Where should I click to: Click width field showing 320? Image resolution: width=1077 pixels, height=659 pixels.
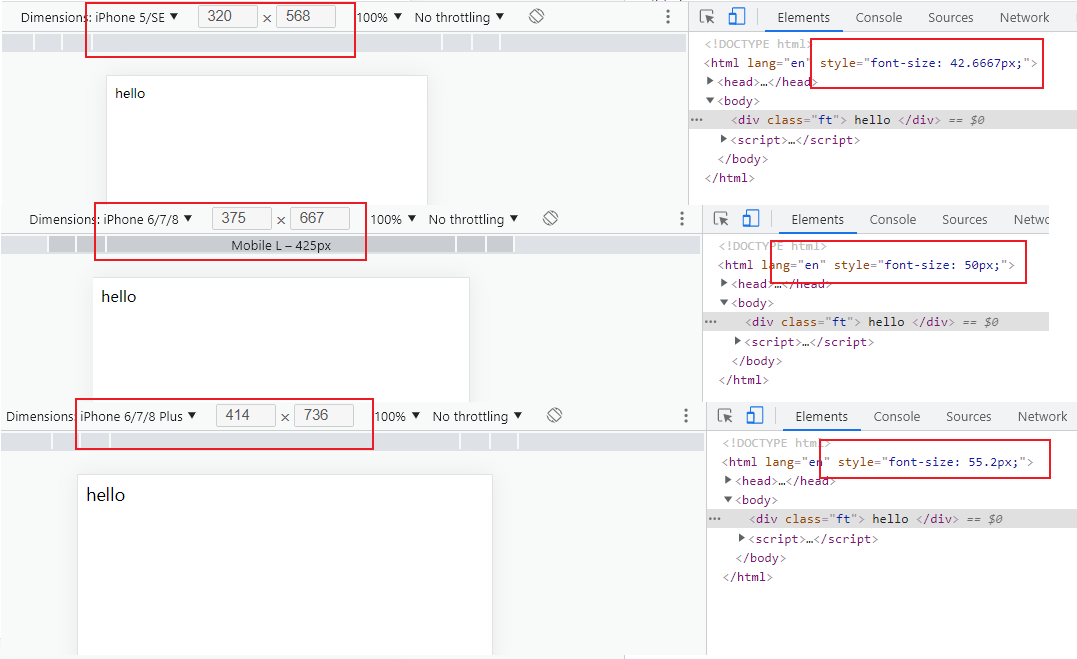coord(227,16)
